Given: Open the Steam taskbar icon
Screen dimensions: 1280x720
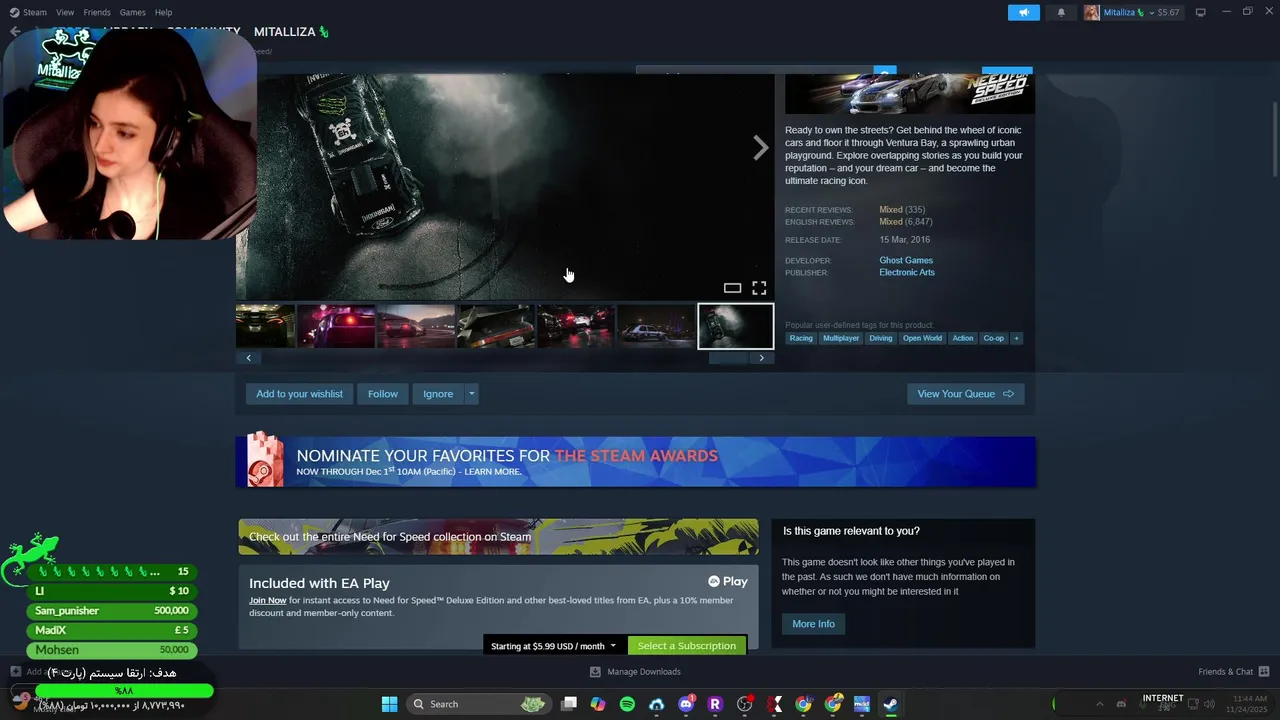Looking at the screenshot, I should [x=890, y=704].
